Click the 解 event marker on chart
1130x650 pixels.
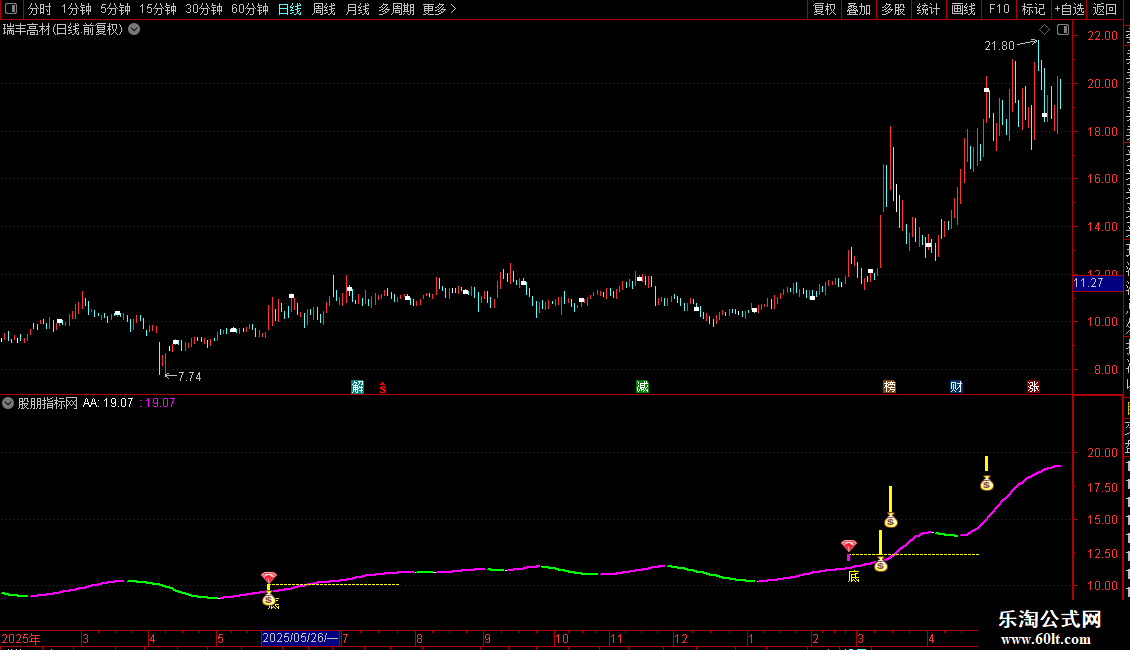click(357, 387)
